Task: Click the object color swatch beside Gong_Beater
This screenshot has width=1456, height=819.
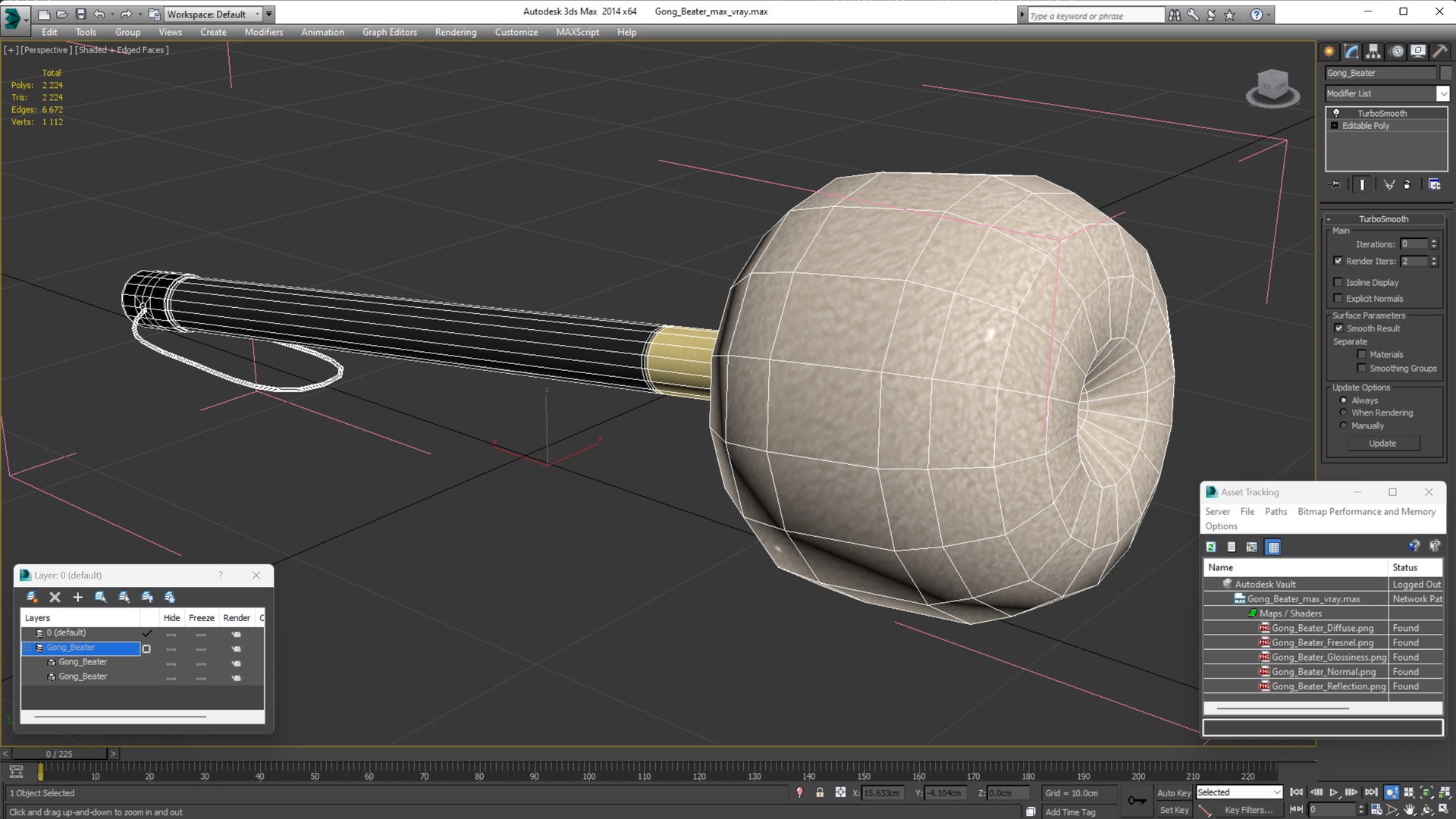Action: click(1445, 73)
